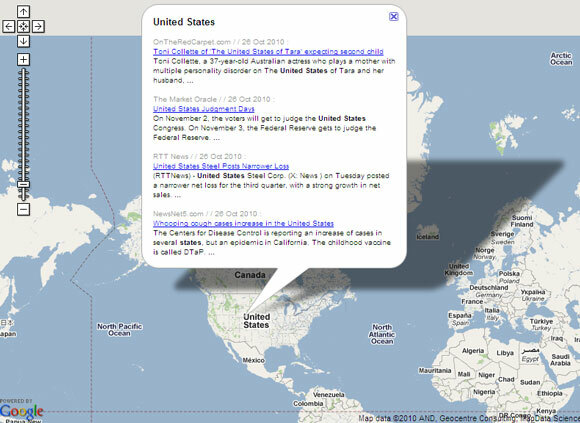
Task: Click the Canada label on map
Action: (x=250, y=275)
